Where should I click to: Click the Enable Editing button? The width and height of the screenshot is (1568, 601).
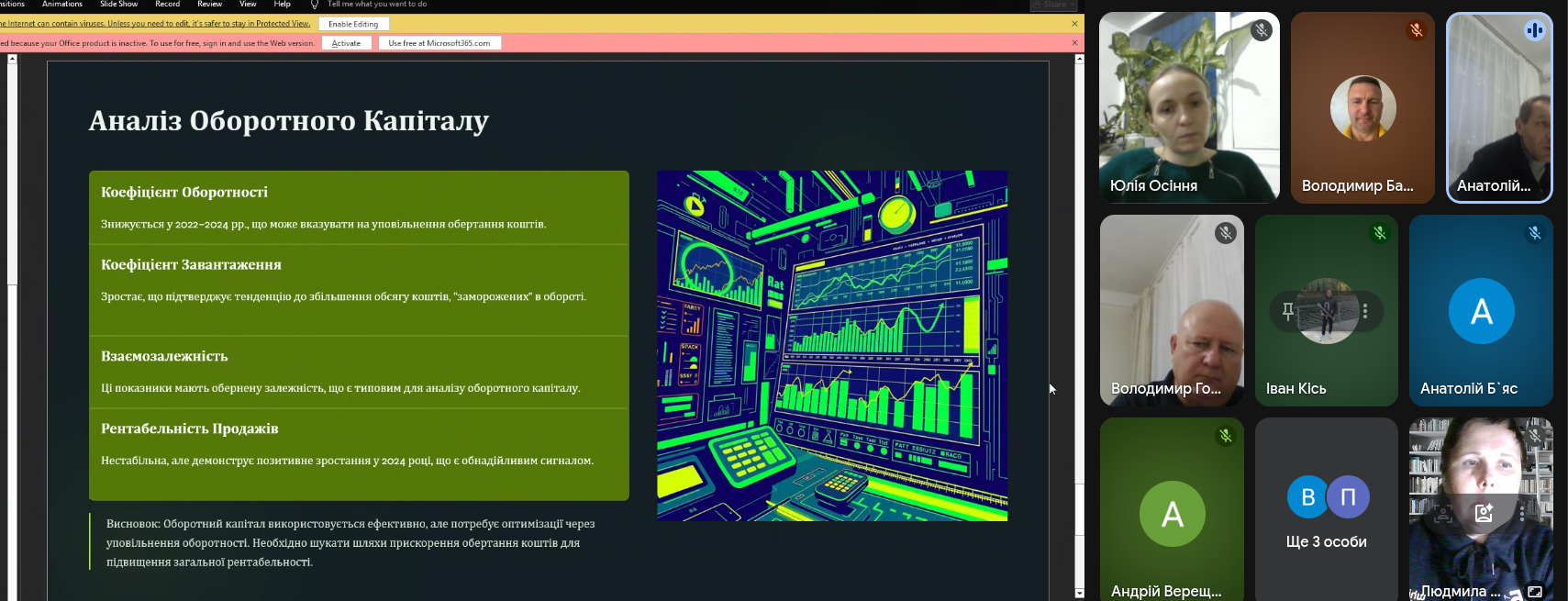(353, 24)
